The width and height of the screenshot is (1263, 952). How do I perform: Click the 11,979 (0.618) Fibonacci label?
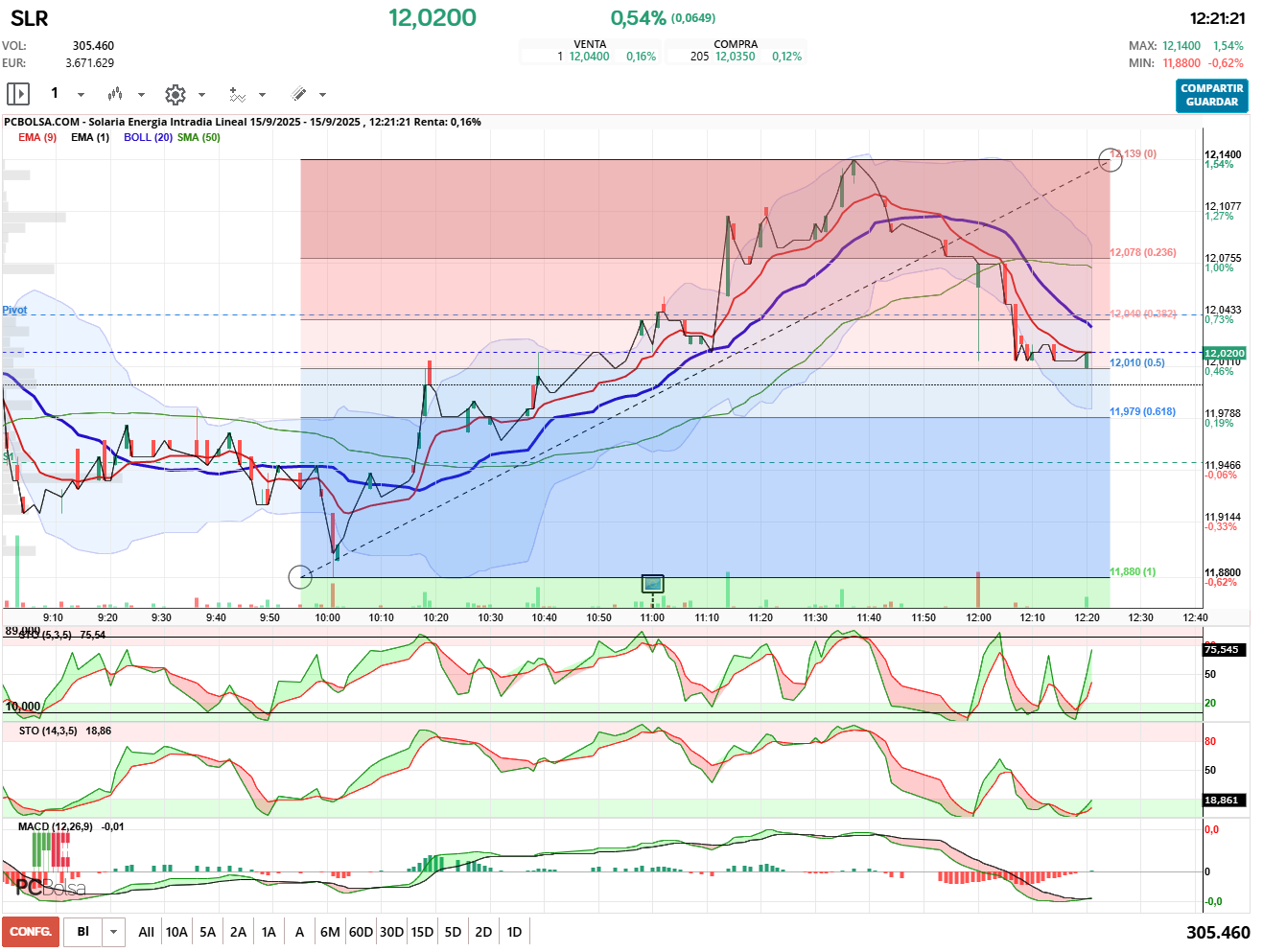point(1142,411)
